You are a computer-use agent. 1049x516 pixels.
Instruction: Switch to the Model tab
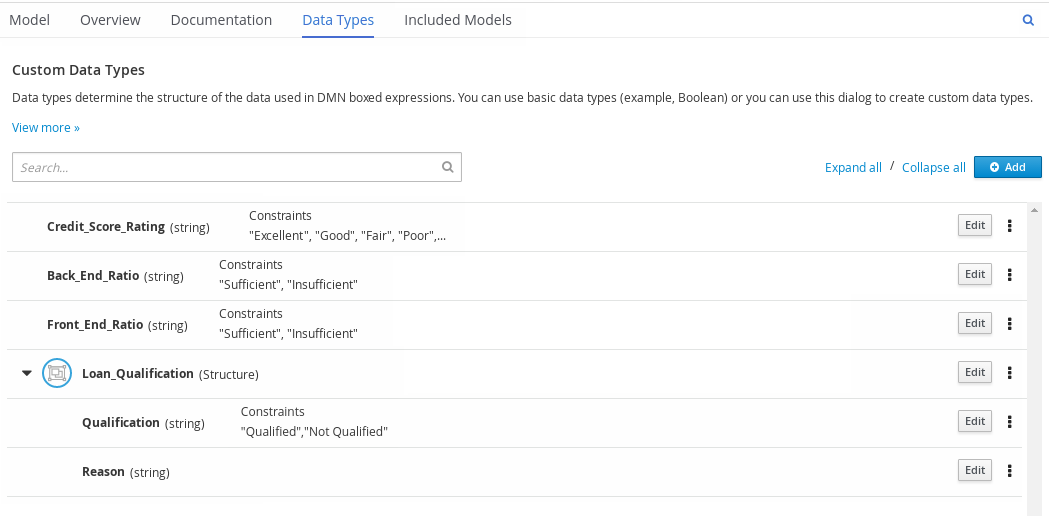(29, 20)
